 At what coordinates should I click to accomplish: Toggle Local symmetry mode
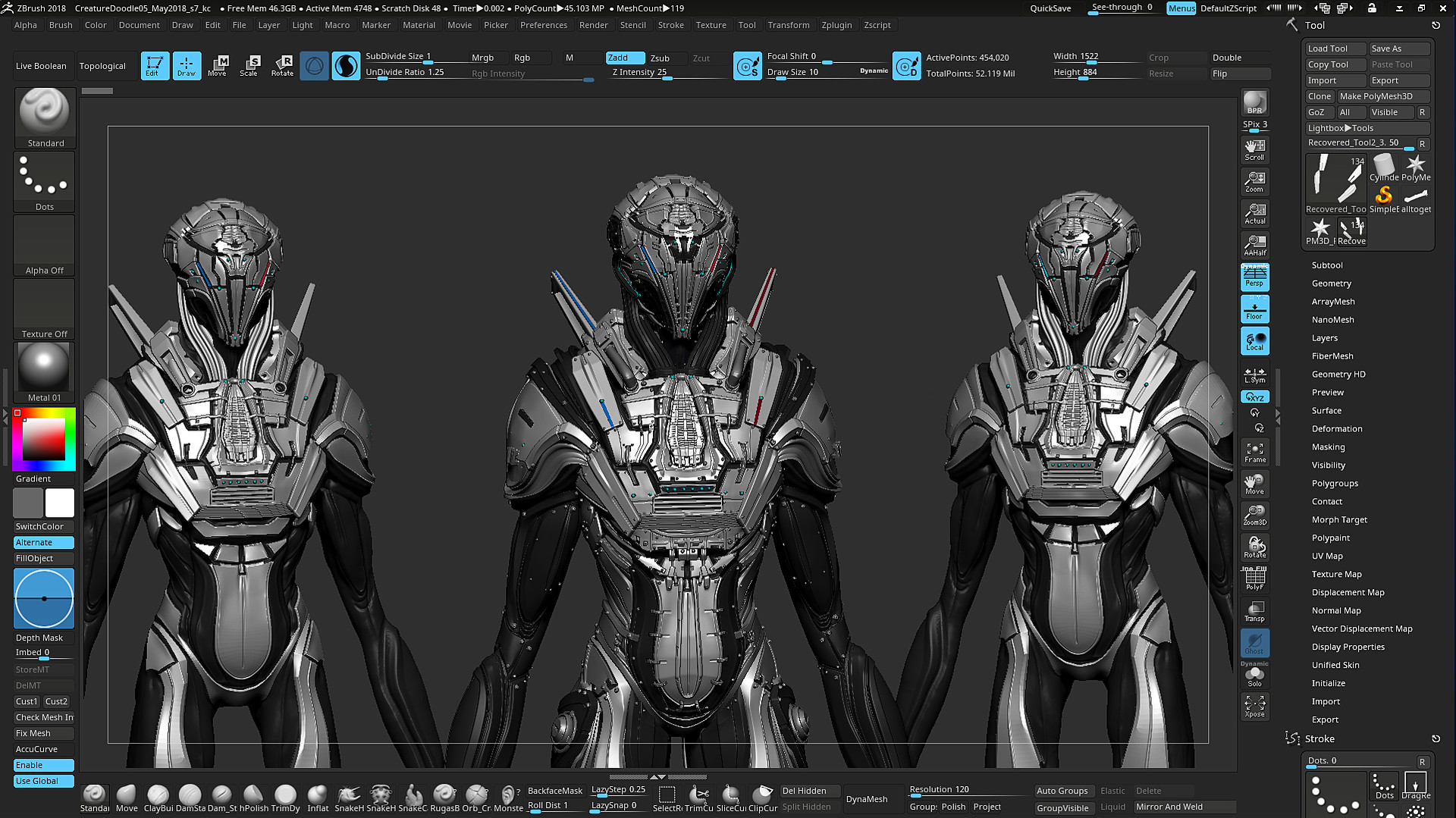click(x=1254, y=340)
